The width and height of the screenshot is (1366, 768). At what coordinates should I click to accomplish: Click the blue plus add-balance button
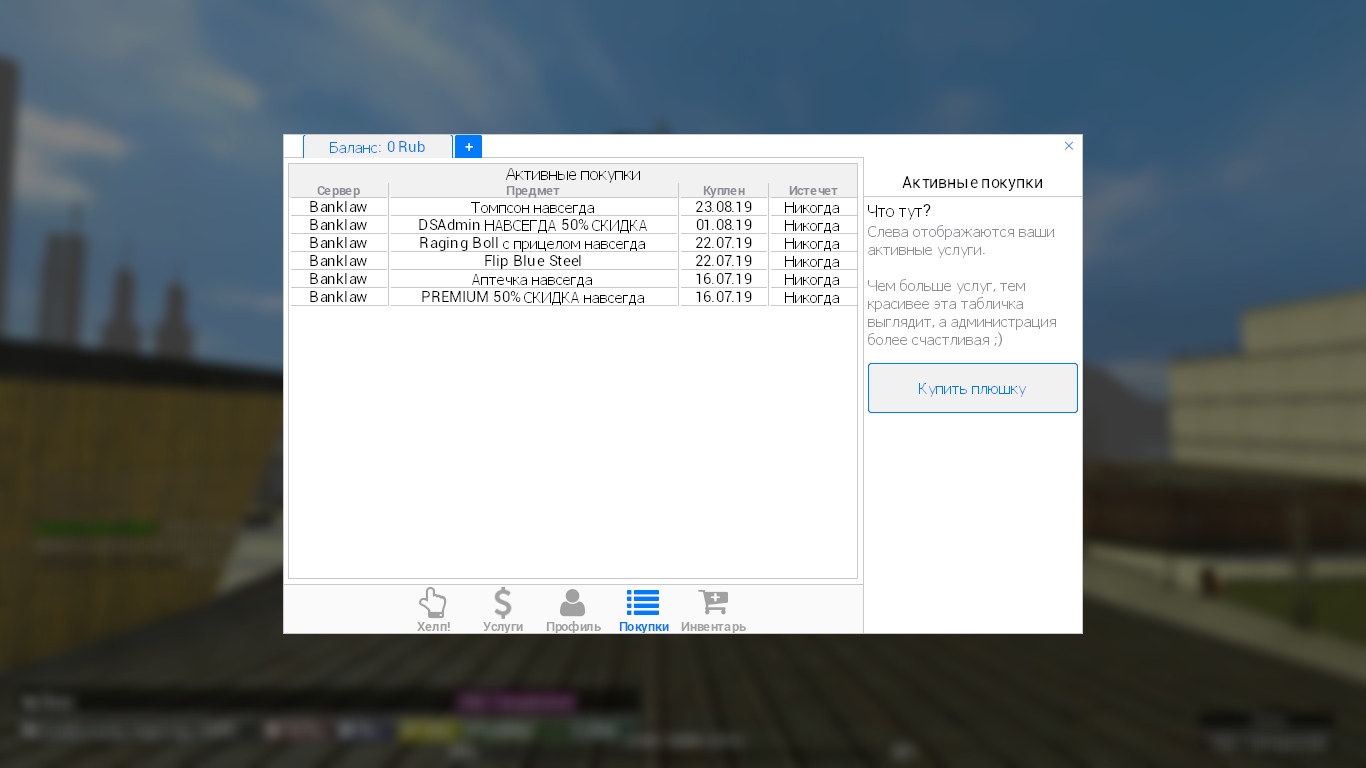(x=468, y=147)
